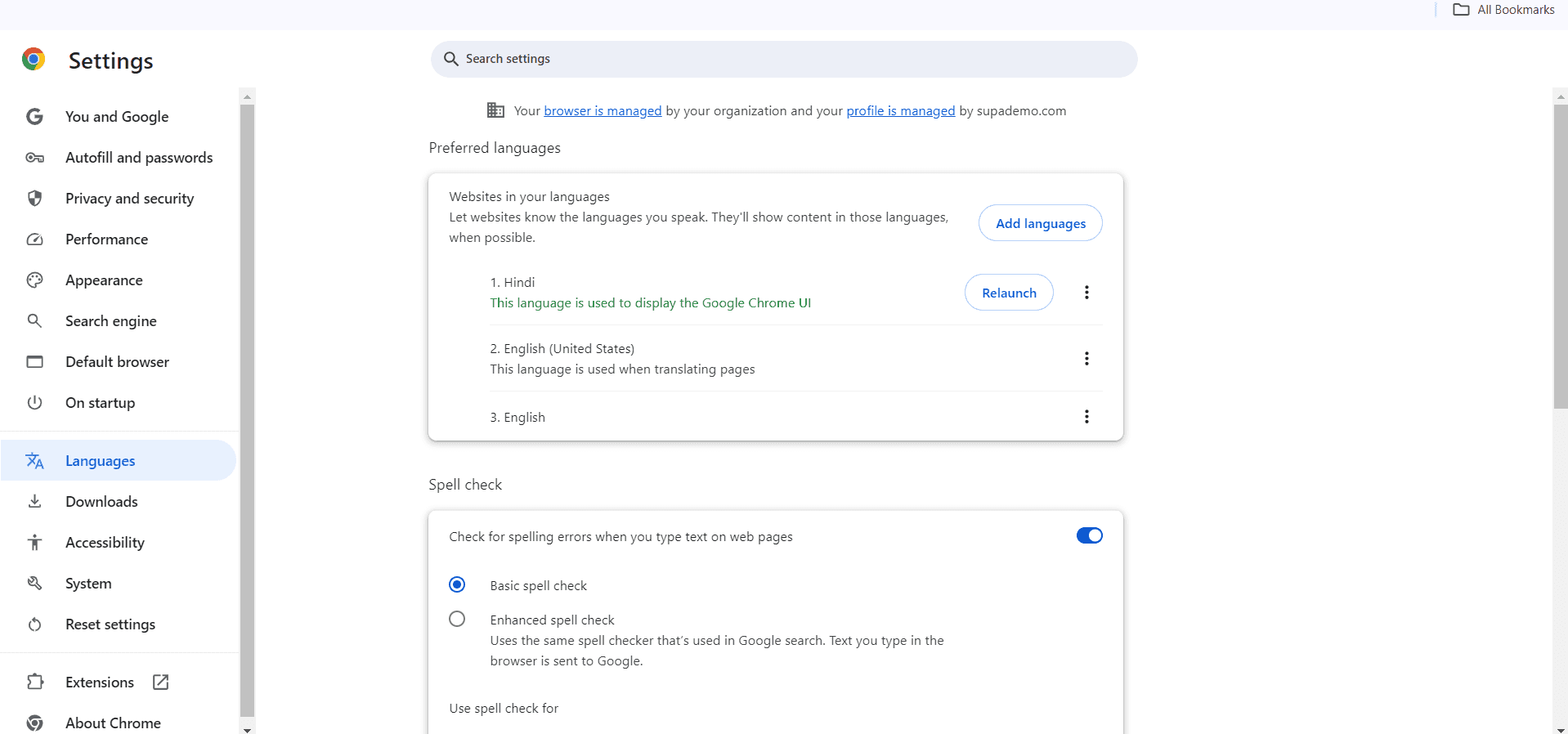Image resolution: width=1568 pixels, height=734 pixels.
Task: Click the translate icon for Languages
Action: click(x=34, y=461)
